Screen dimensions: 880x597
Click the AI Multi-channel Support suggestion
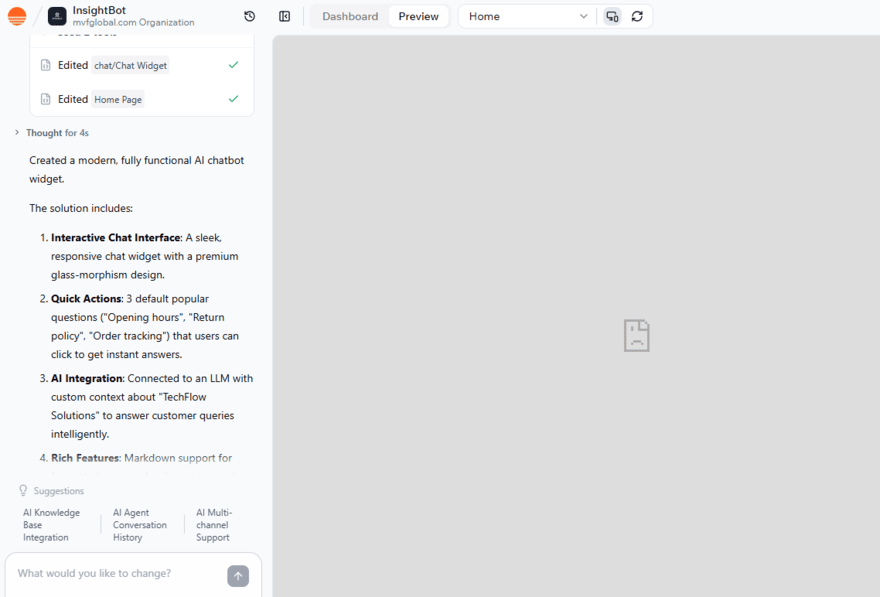[x=212, y=524]
